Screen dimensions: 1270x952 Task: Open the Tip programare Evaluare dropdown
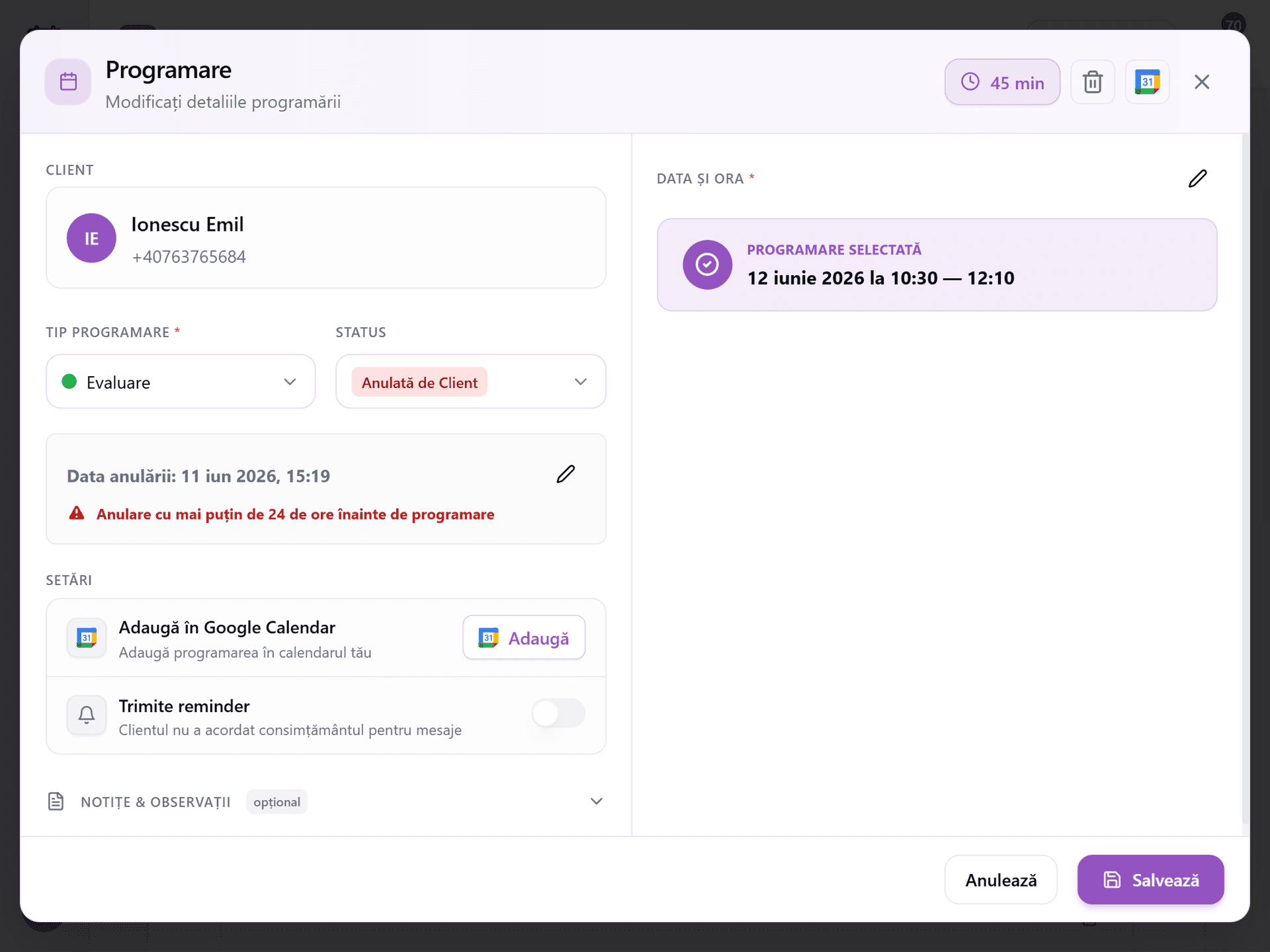point(181,381)
